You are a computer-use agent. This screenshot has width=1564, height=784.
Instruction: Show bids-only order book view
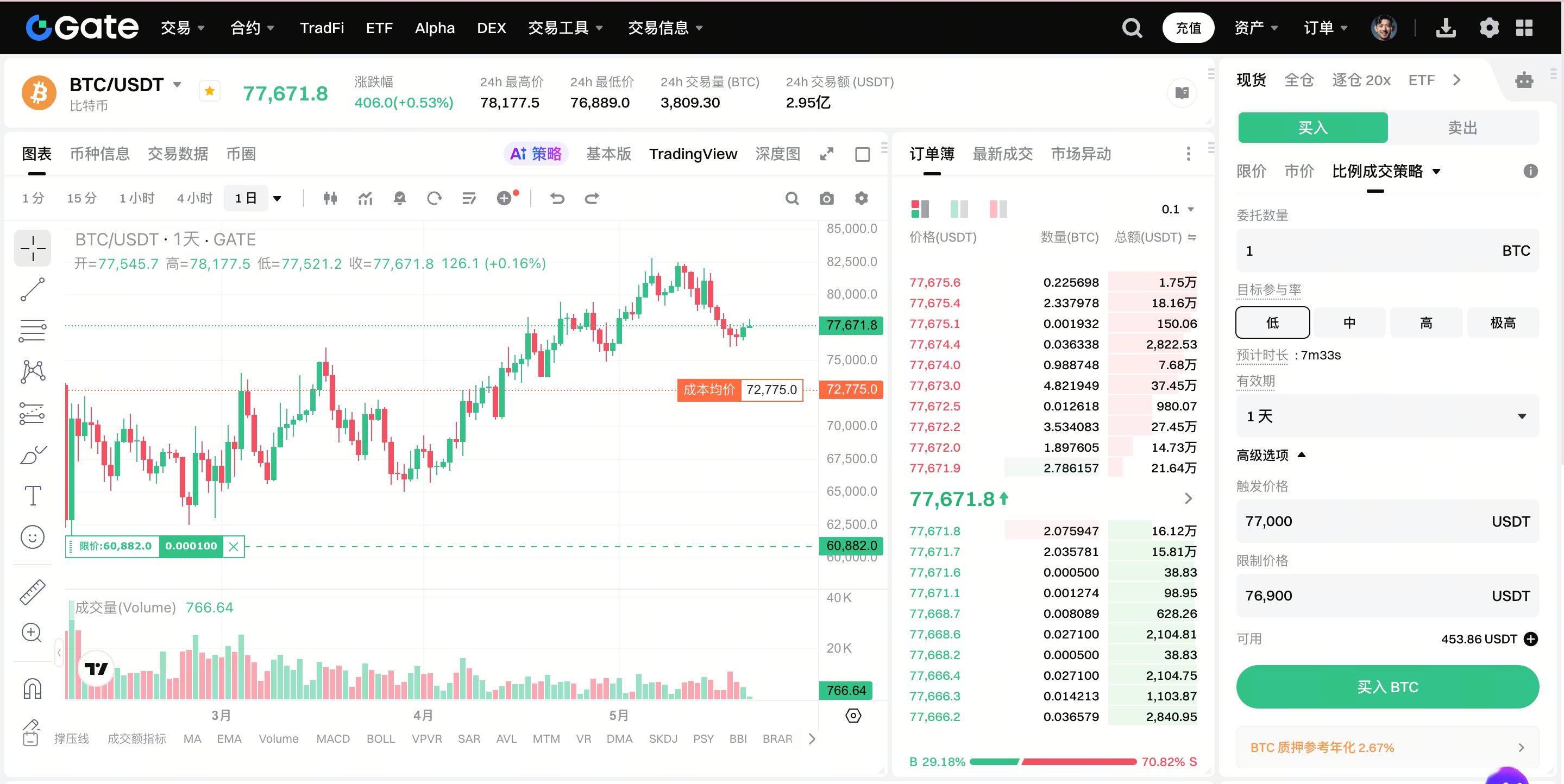[x=959, y=208]
